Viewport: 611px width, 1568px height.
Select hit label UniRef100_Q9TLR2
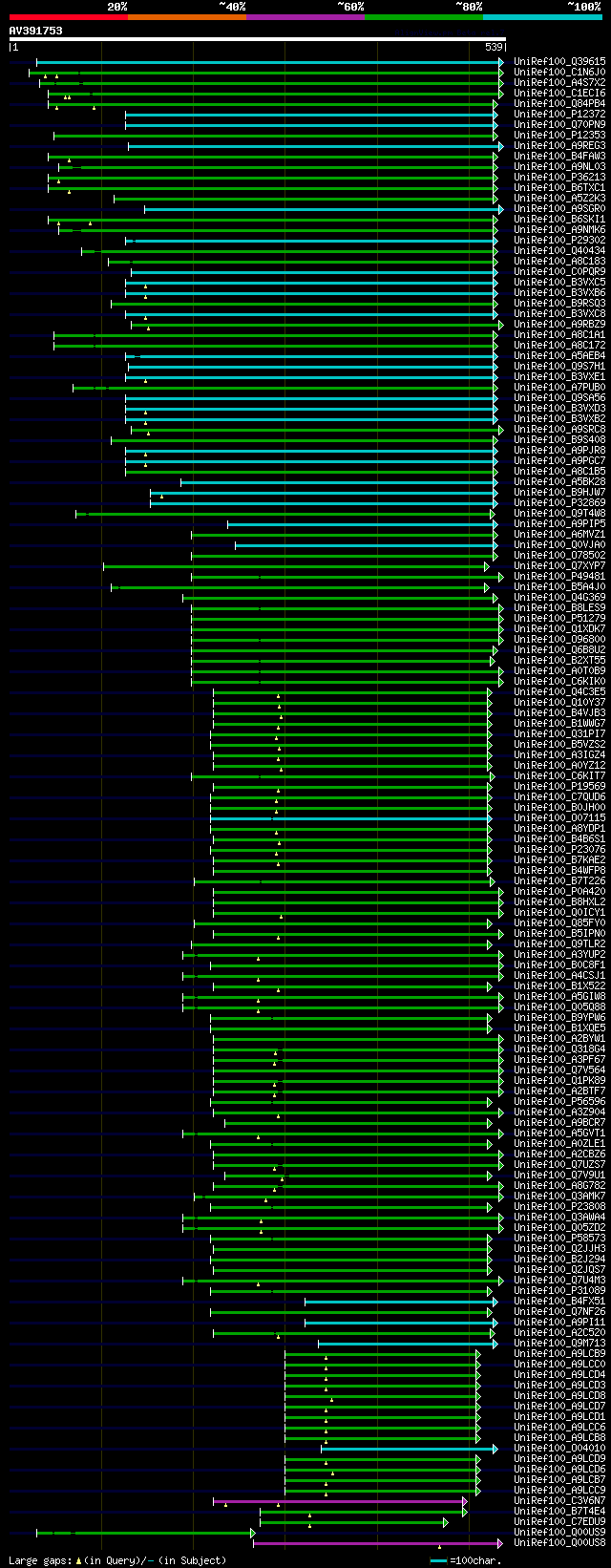(559, 943)
